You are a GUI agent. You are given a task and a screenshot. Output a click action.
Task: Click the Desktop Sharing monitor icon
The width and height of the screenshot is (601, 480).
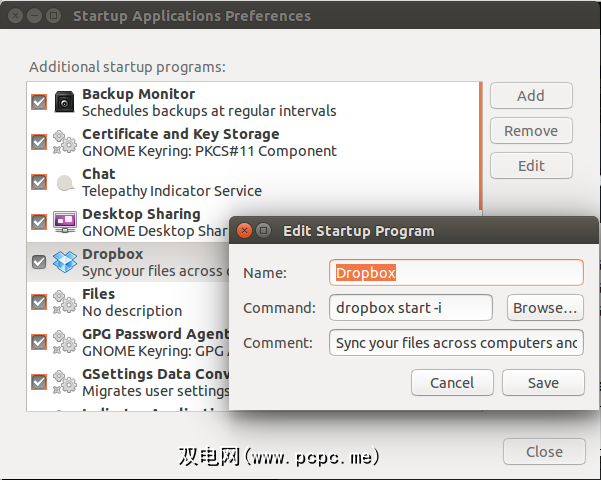[x=65, y=222]
